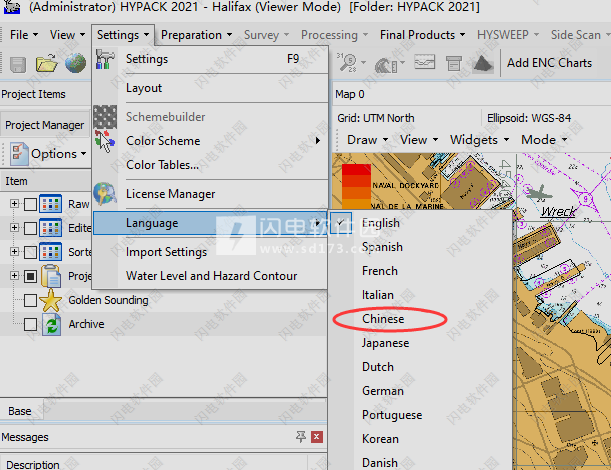The height and width of the screenshot is (470, 611).
Task: Click the Map 0 tab
Action: click(x=350, y=94)
